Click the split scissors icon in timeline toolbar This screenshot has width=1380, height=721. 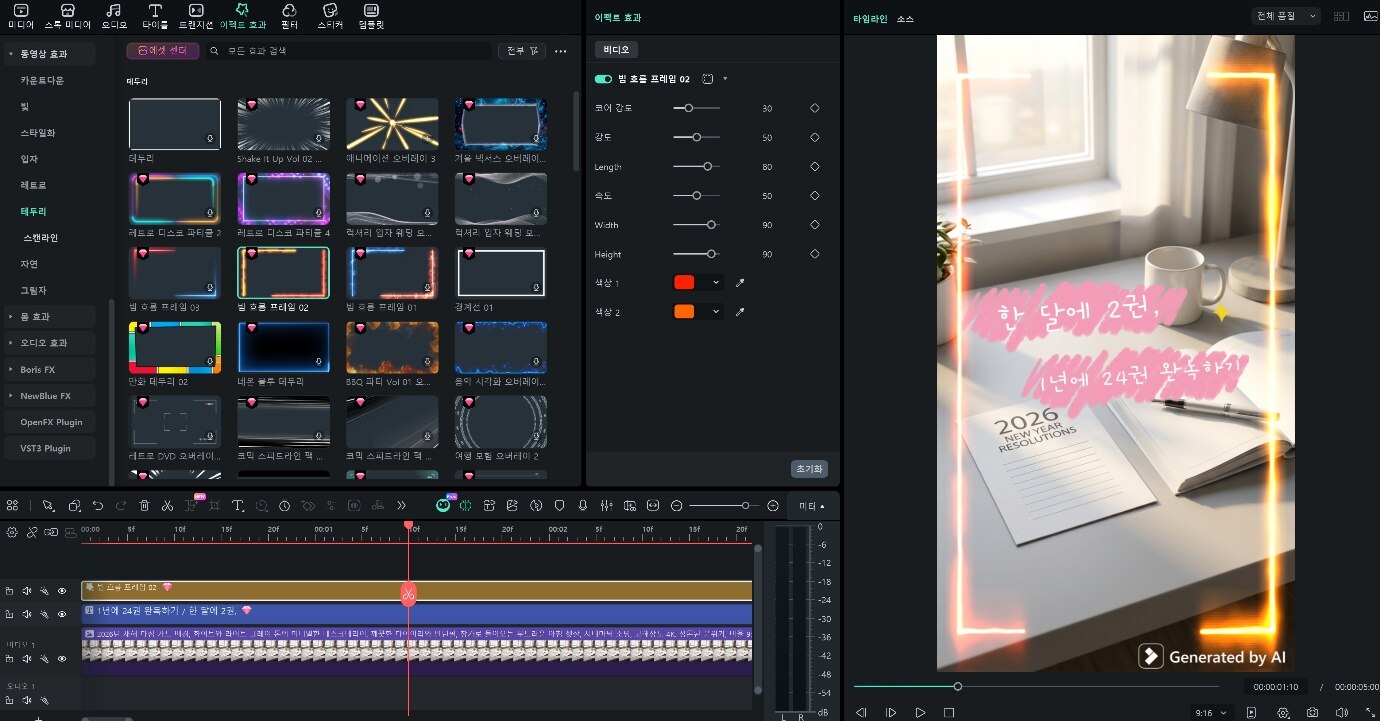(167, 506)
